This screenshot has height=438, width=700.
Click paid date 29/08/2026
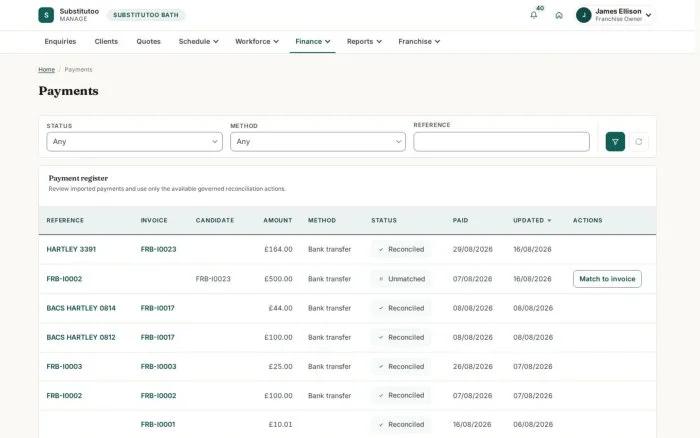click(x=473, y=250)
